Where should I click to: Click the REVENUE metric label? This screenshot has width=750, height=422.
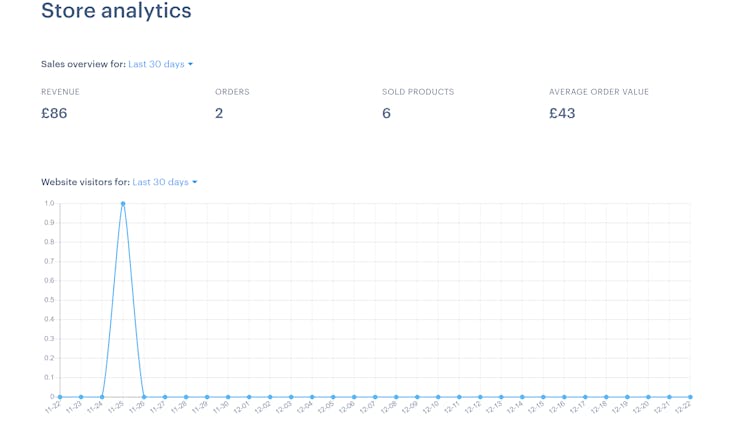click(x=60, y=92)
